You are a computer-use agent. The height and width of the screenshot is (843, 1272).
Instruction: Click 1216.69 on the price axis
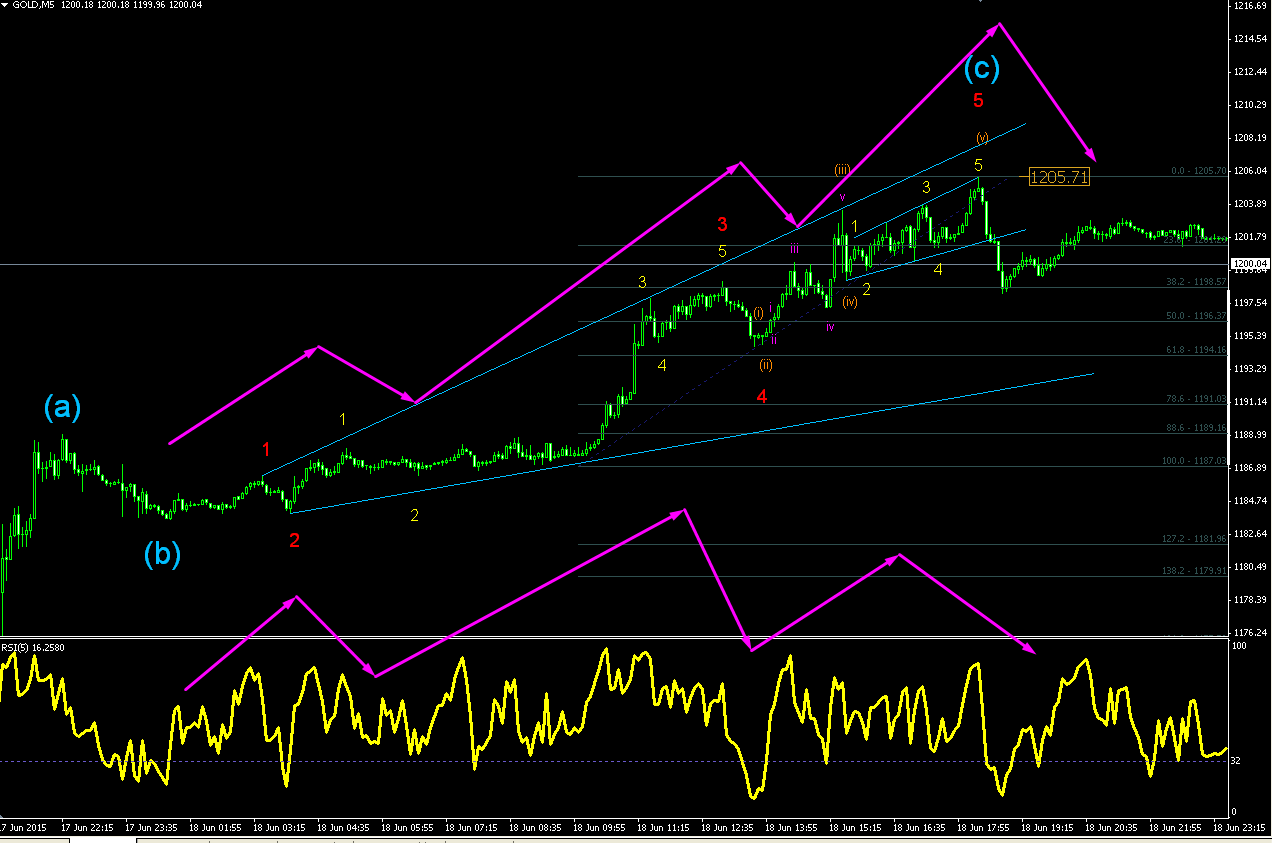pyautogui.click(x=1250, y=6)
